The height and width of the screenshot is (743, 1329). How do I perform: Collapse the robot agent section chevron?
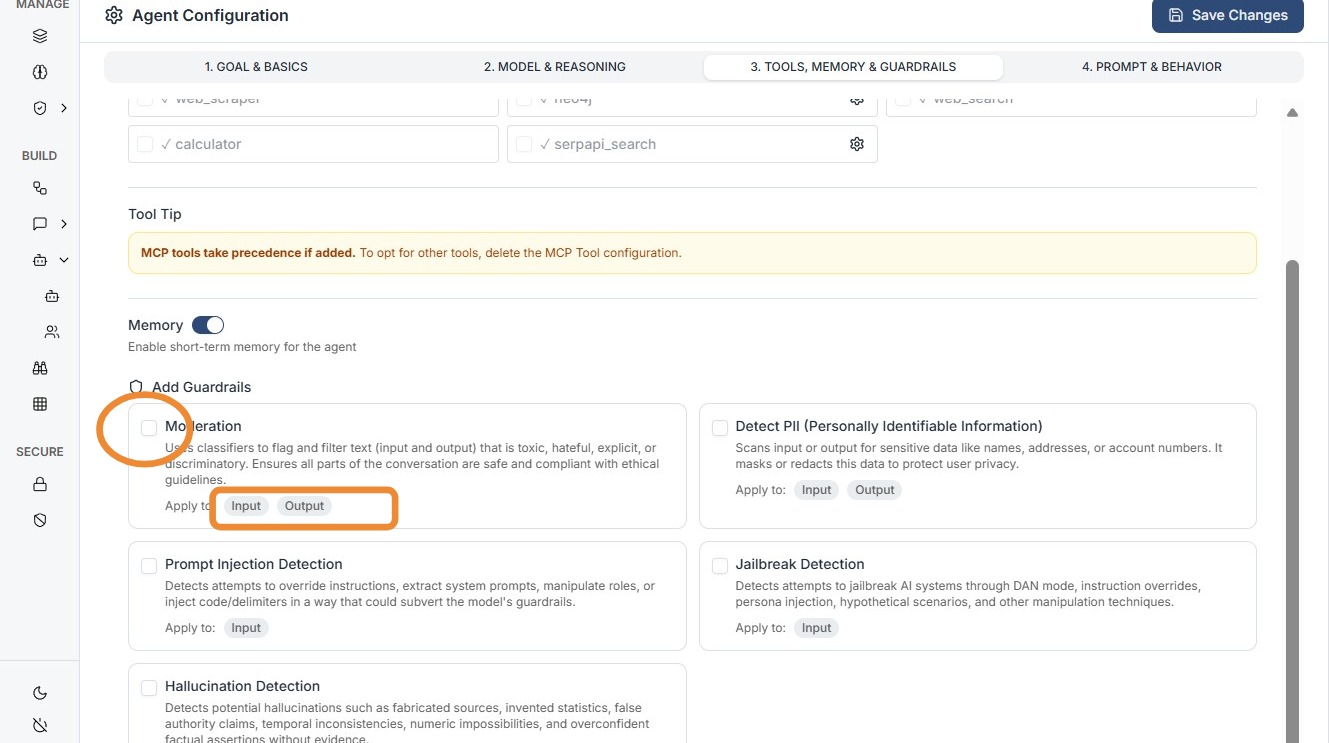click(x=64, y=260)
